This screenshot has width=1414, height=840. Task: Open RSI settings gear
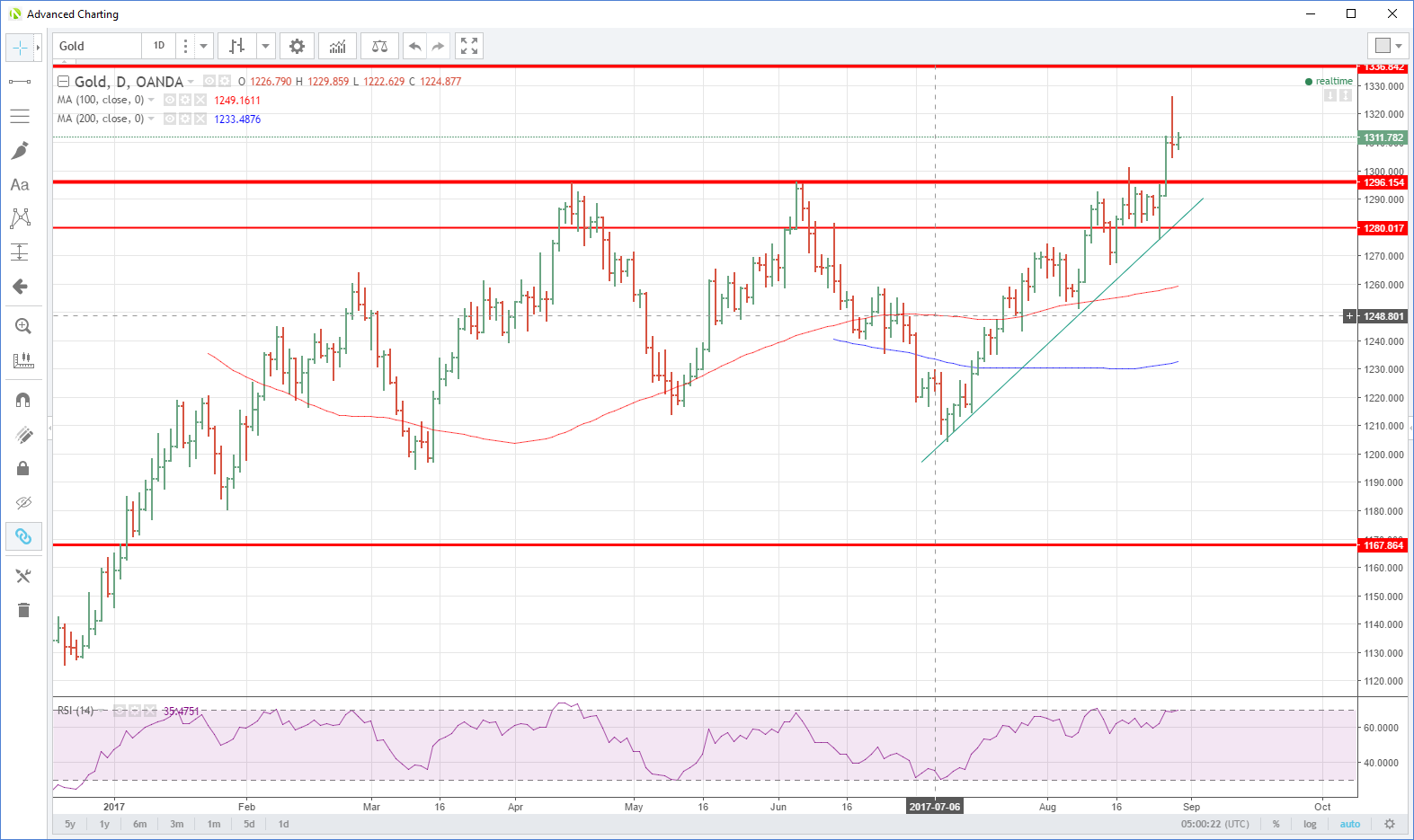[135, 711]
